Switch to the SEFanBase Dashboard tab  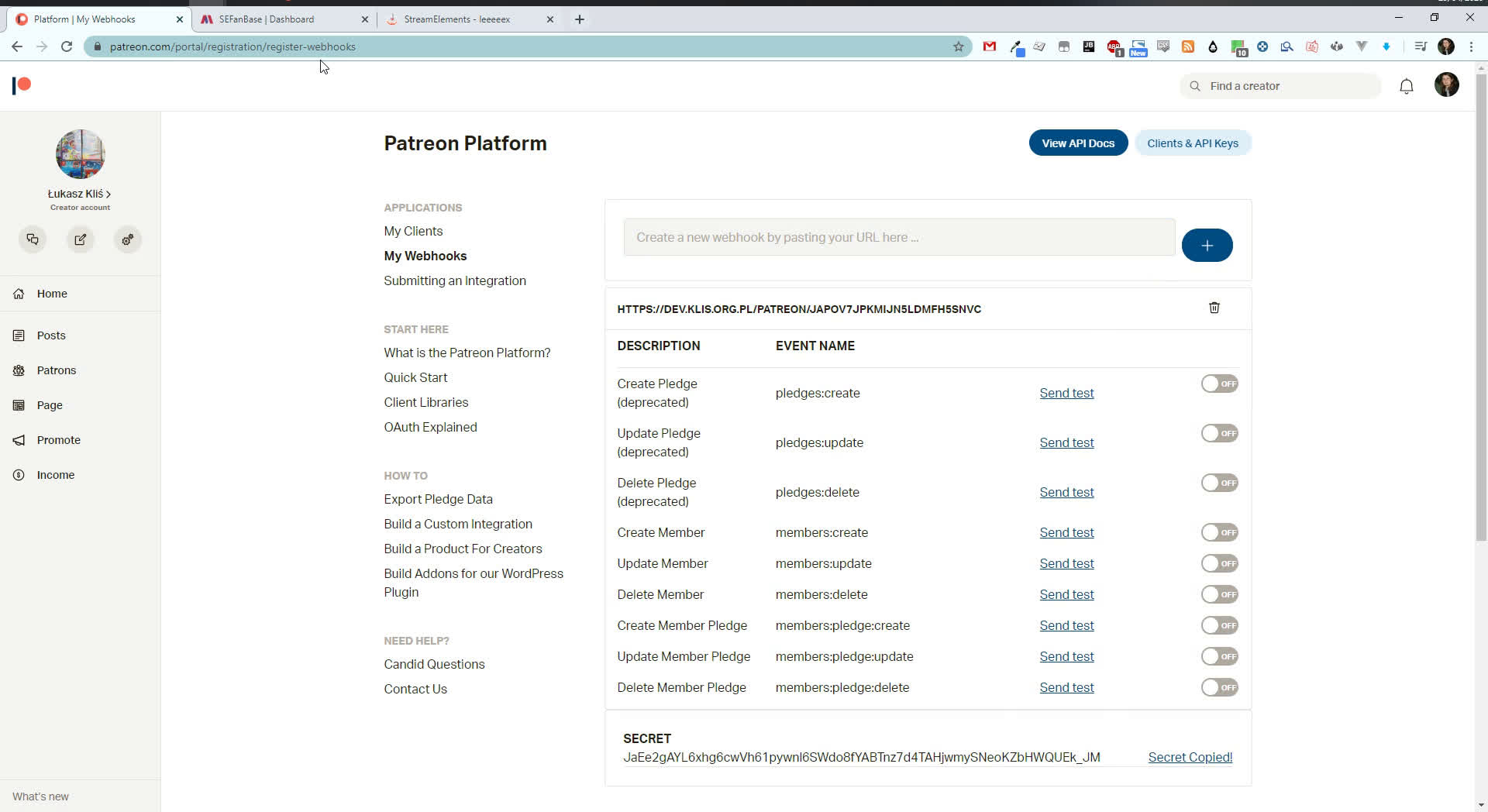point(267,19)
